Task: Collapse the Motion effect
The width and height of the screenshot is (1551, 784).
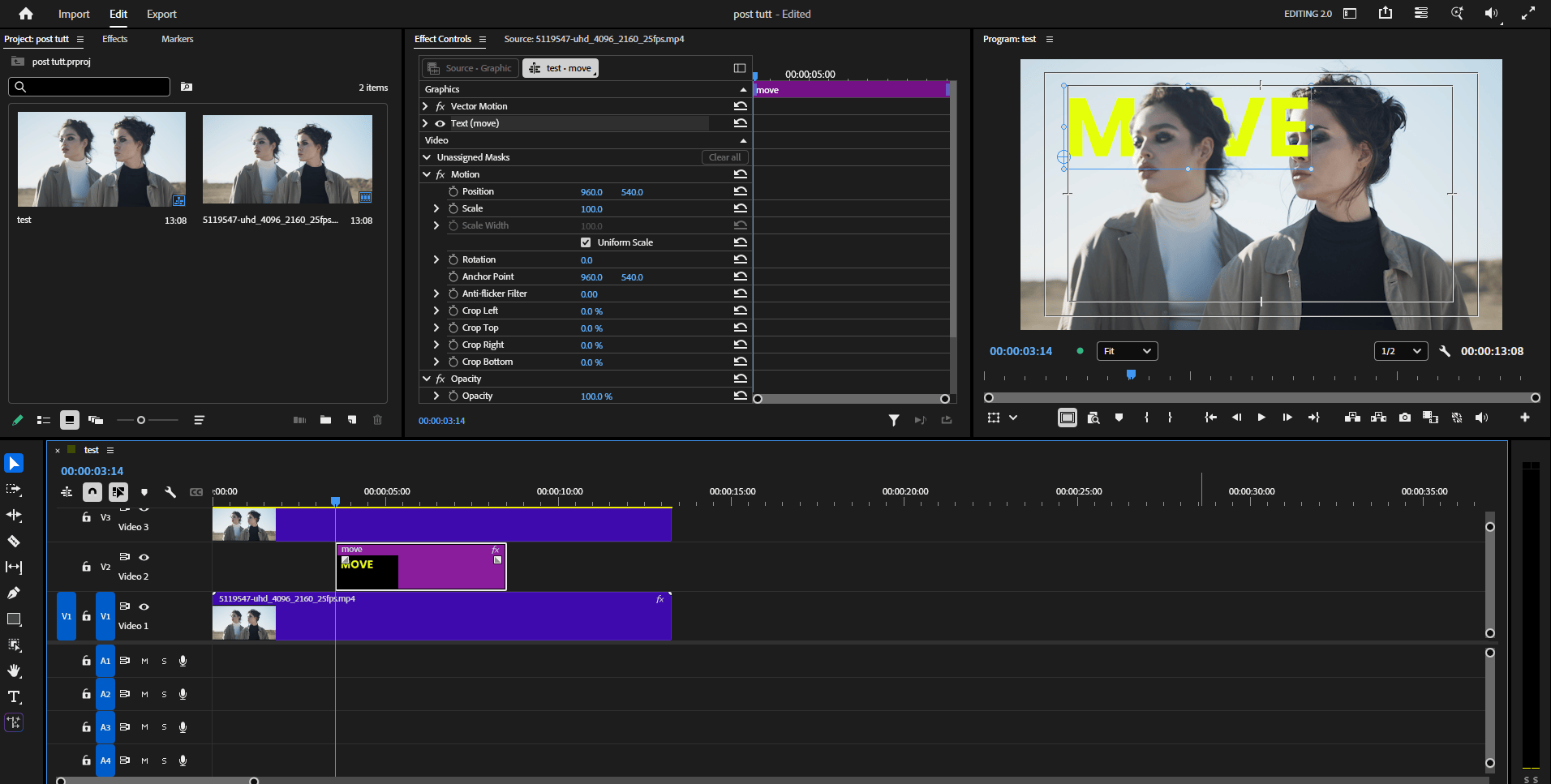Action: click(427, 174)
